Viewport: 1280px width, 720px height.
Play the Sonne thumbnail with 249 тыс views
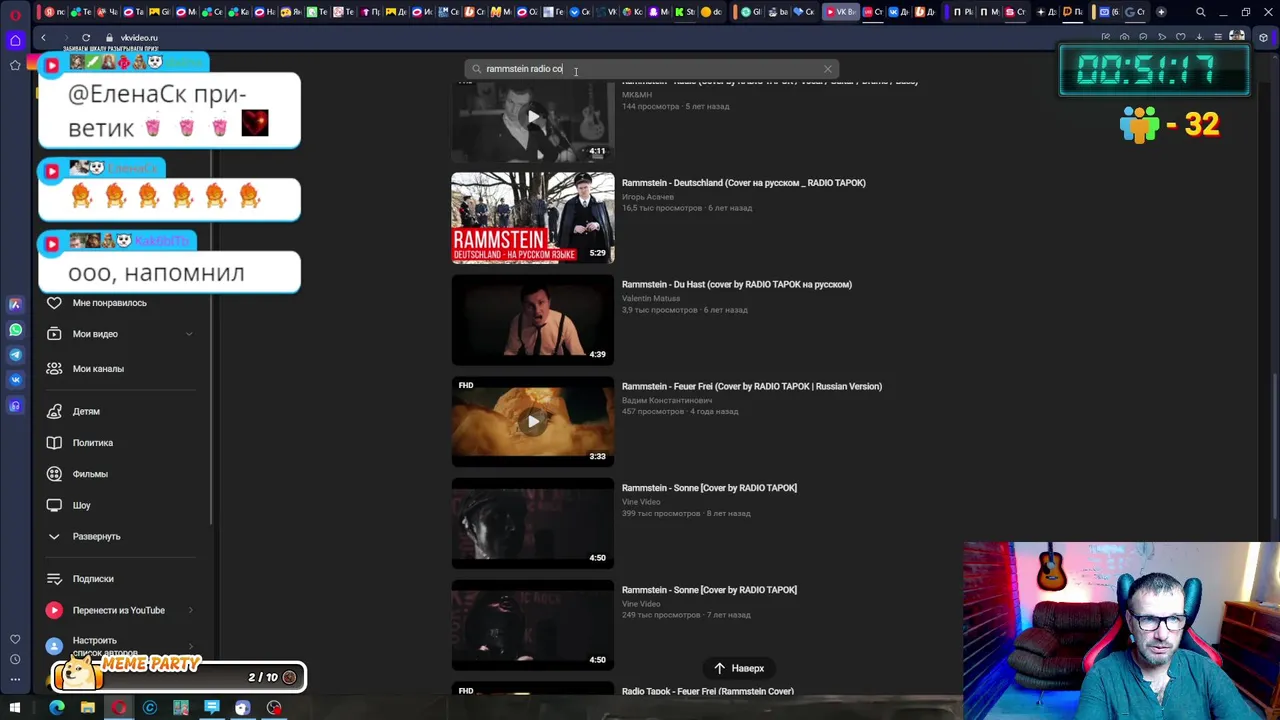coord(533,625)
